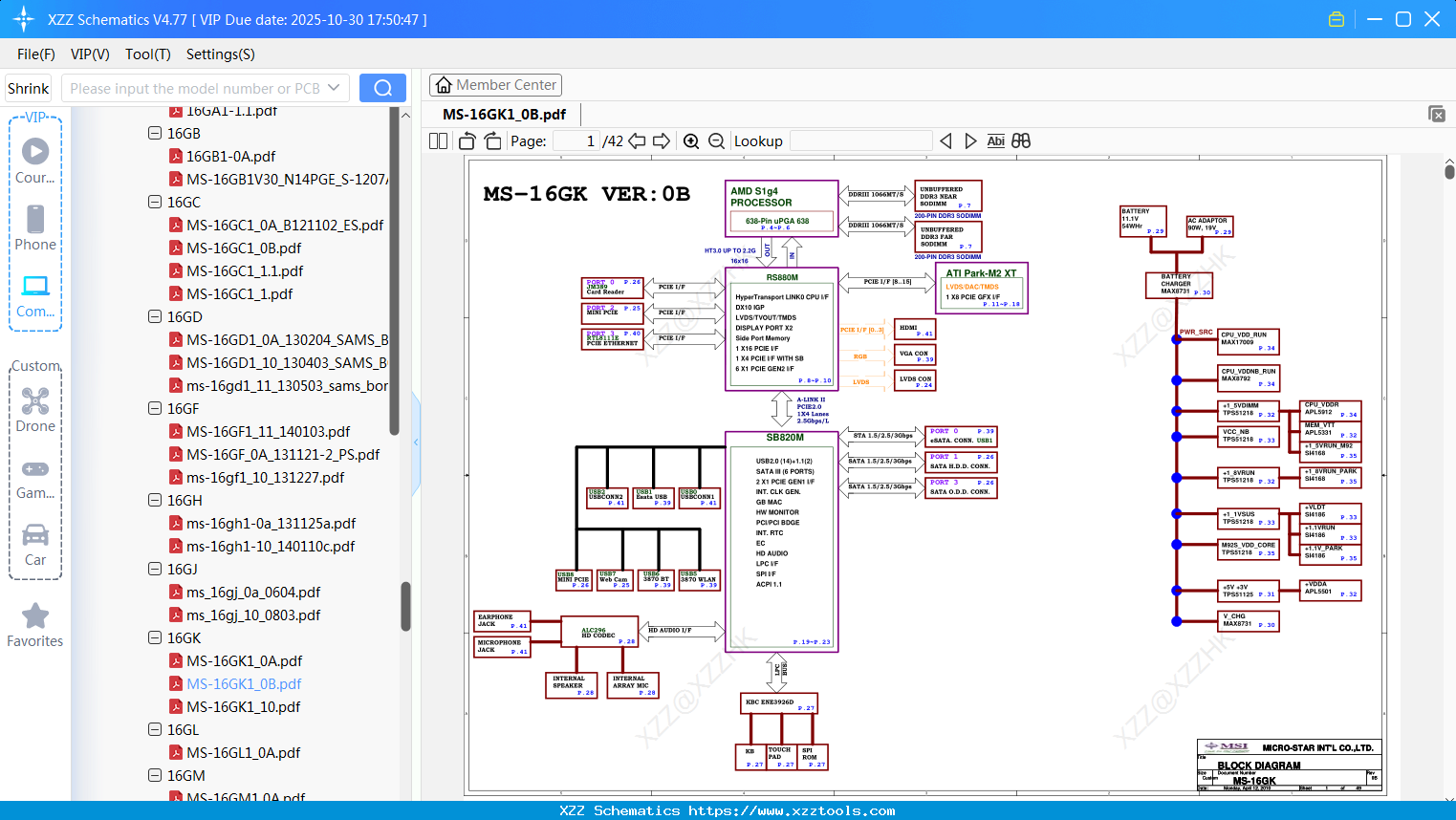The width and height of the screenshot is (1456, 820).
Task: Open the Courses sidebar icon
Action: (x=35, y=161)
